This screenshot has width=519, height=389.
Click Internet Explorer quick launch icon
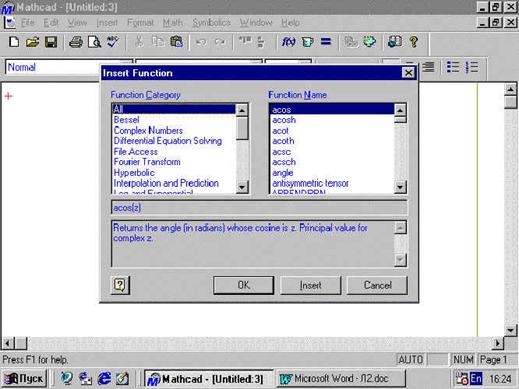104,379
